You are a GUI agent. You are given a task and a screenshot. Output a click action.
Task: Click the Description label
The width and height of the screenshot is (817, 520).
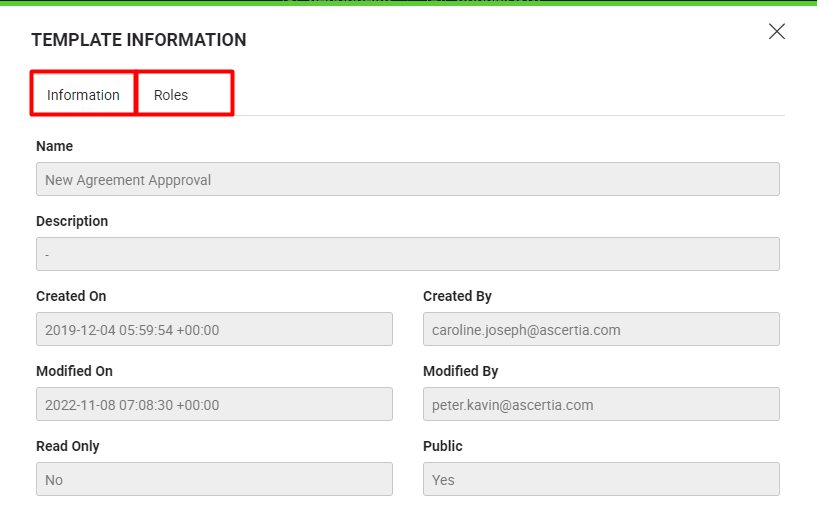[x=72, y=221]
